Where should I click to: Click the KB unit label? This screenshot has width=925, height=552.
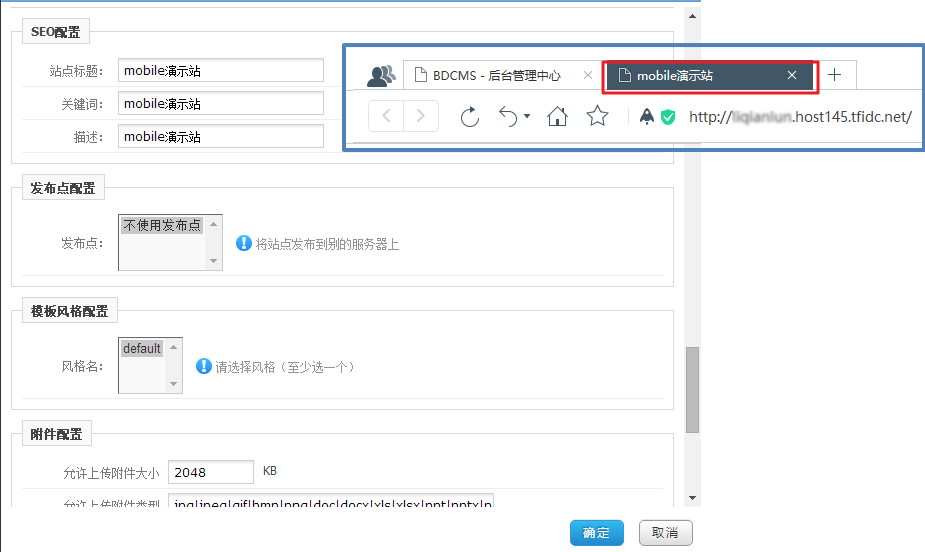tap(270, 471)
